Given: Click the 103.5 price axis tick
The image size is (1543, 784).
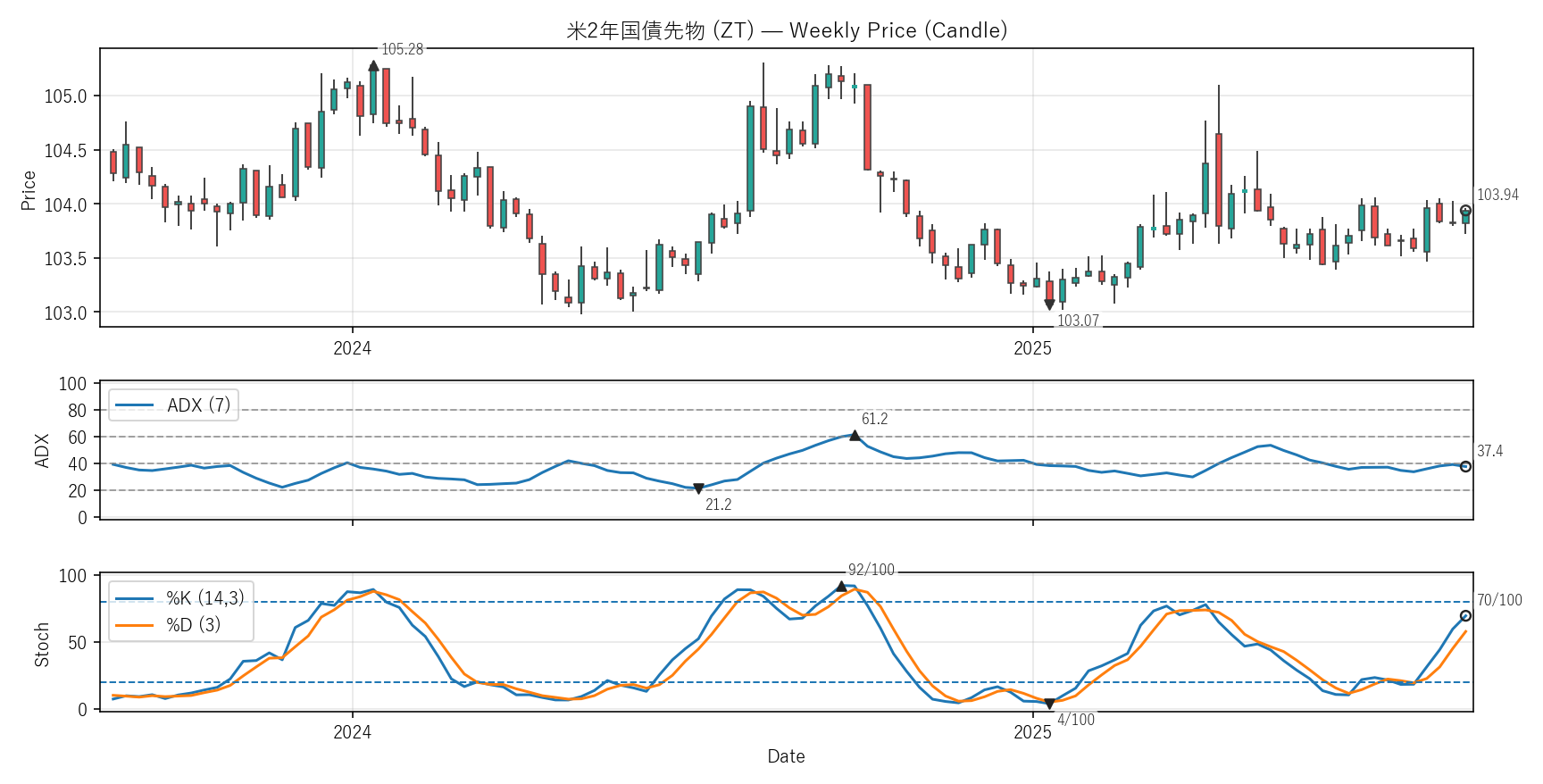Looking at the screenshot, I should (66, 259).
